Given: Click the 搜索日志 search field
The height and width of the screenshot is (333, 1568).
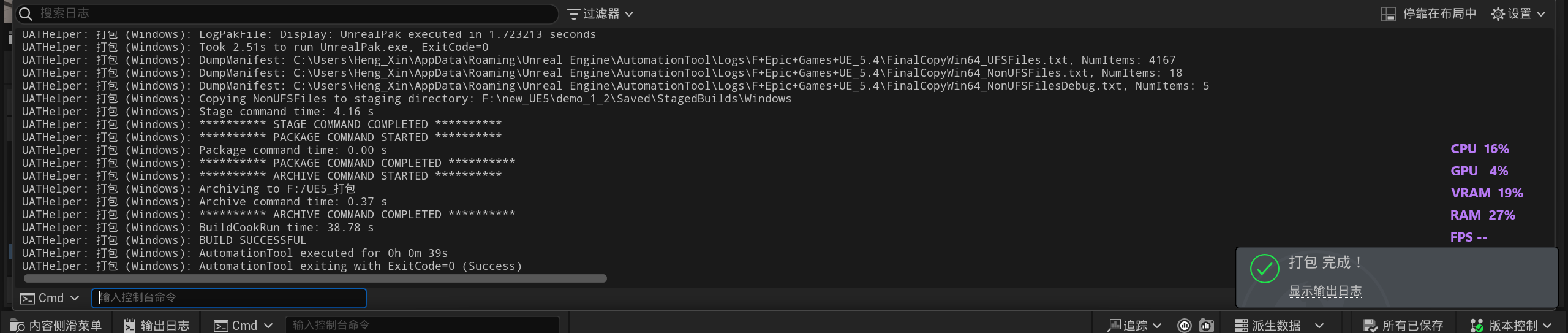Looking at the screenshot, I should coord(294,13).
